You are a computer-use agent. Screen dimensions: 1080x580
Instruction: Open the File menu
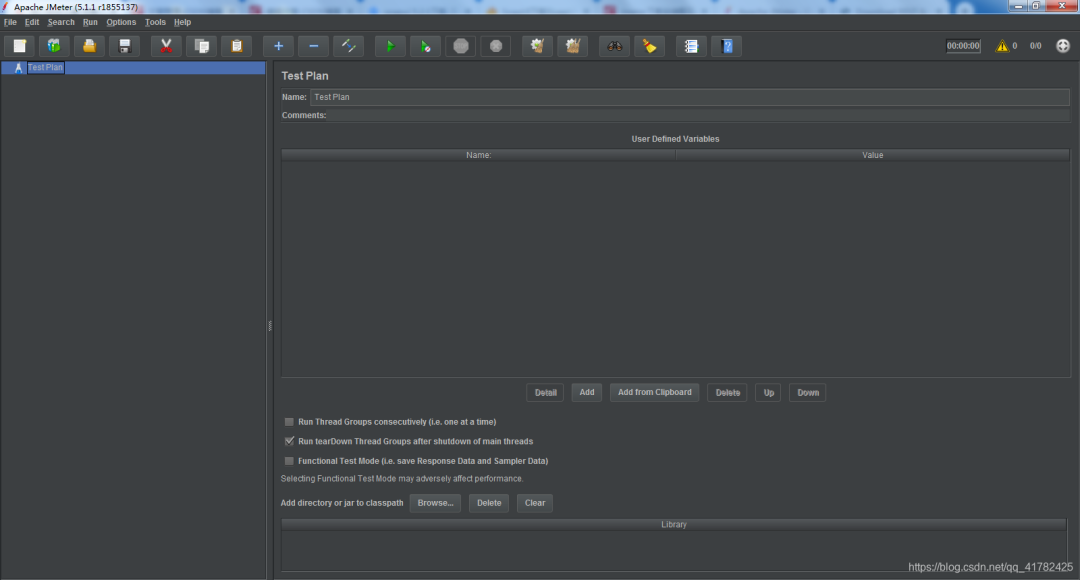[x=10, y=22]
